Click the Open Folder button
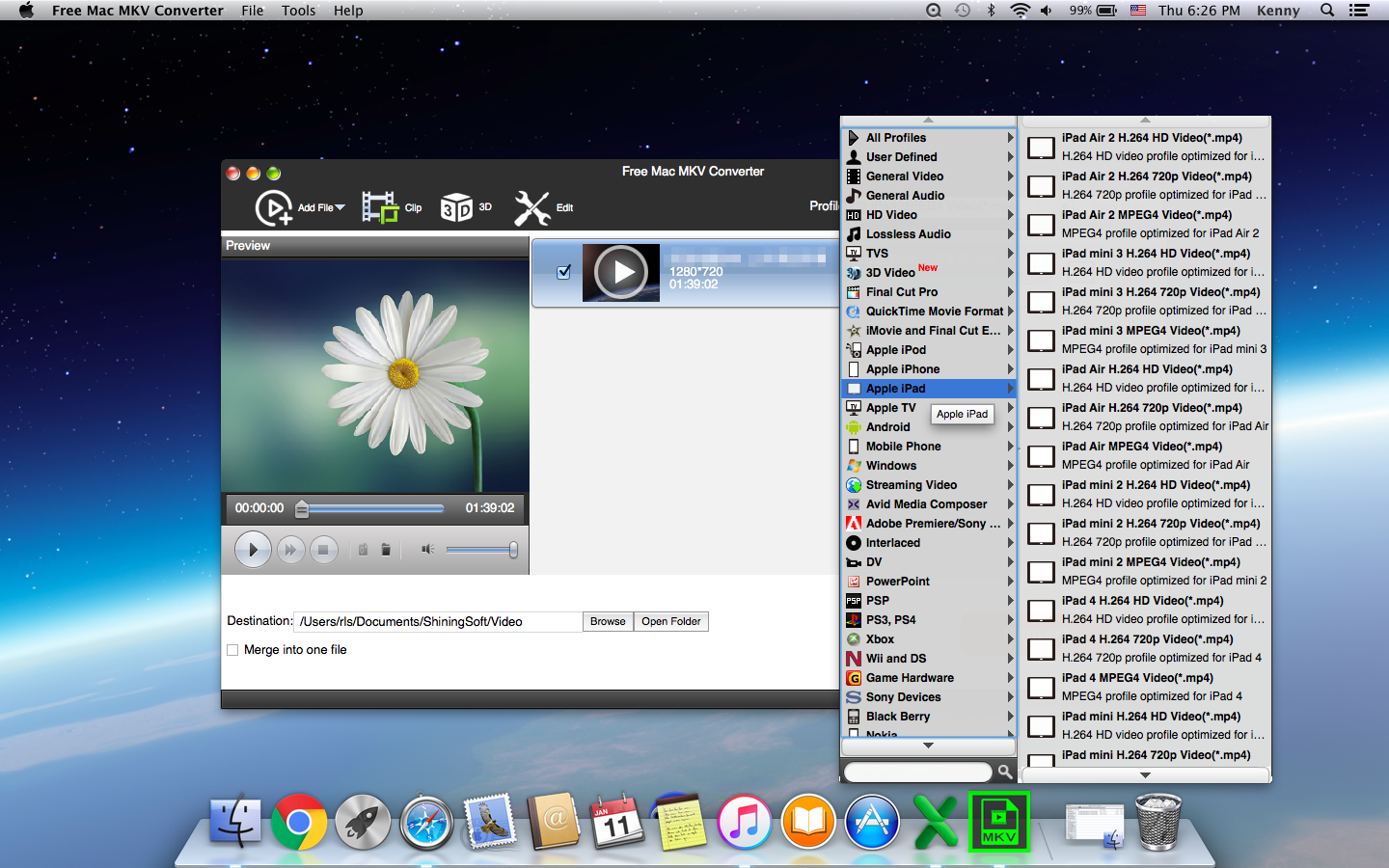 pyautogui.click(x=671, y=622)
